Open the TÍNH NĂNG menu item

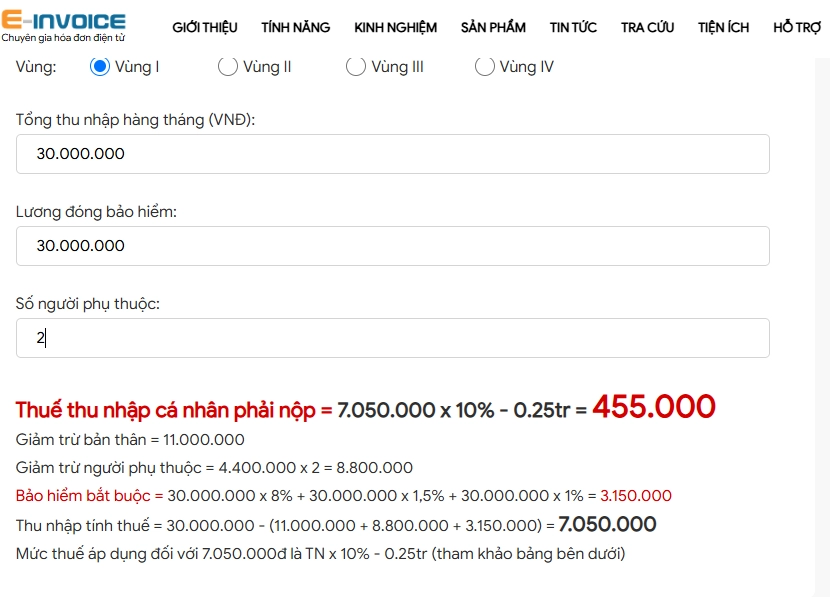click(x=295, y=28)
